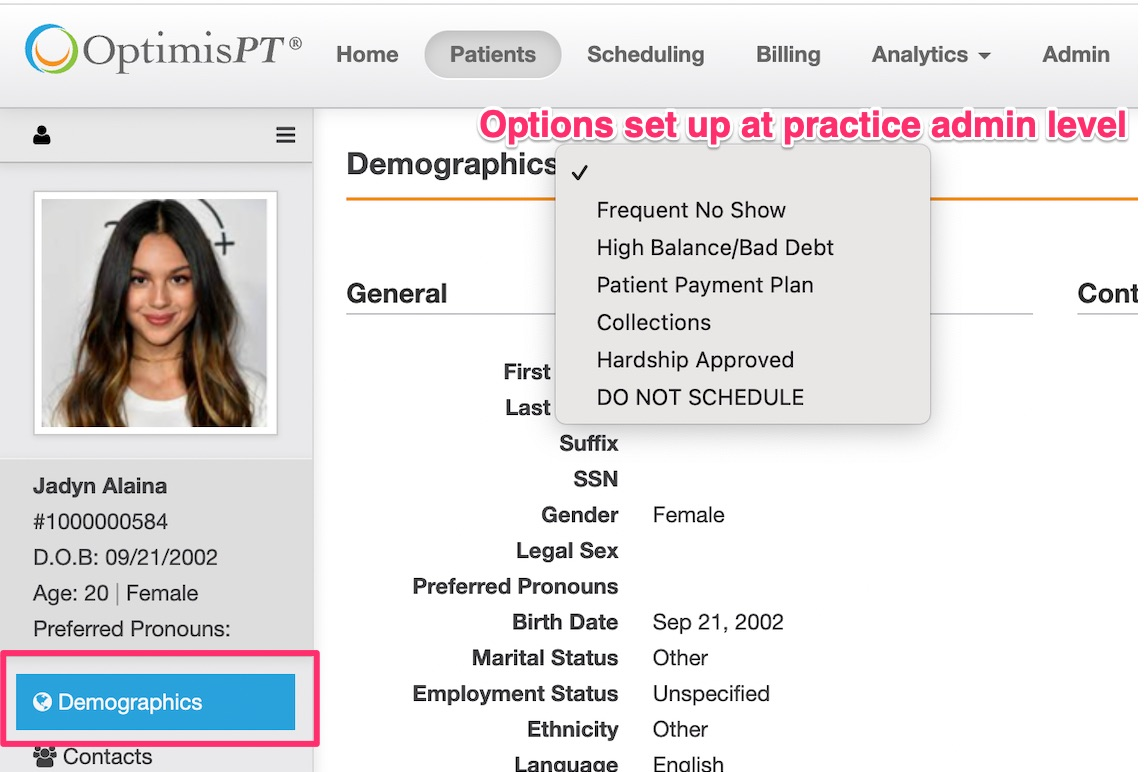Viewport: 1144px width, 772px height.
Task: Choose Frequent No Show option
Action: click(x=691, y=210)
